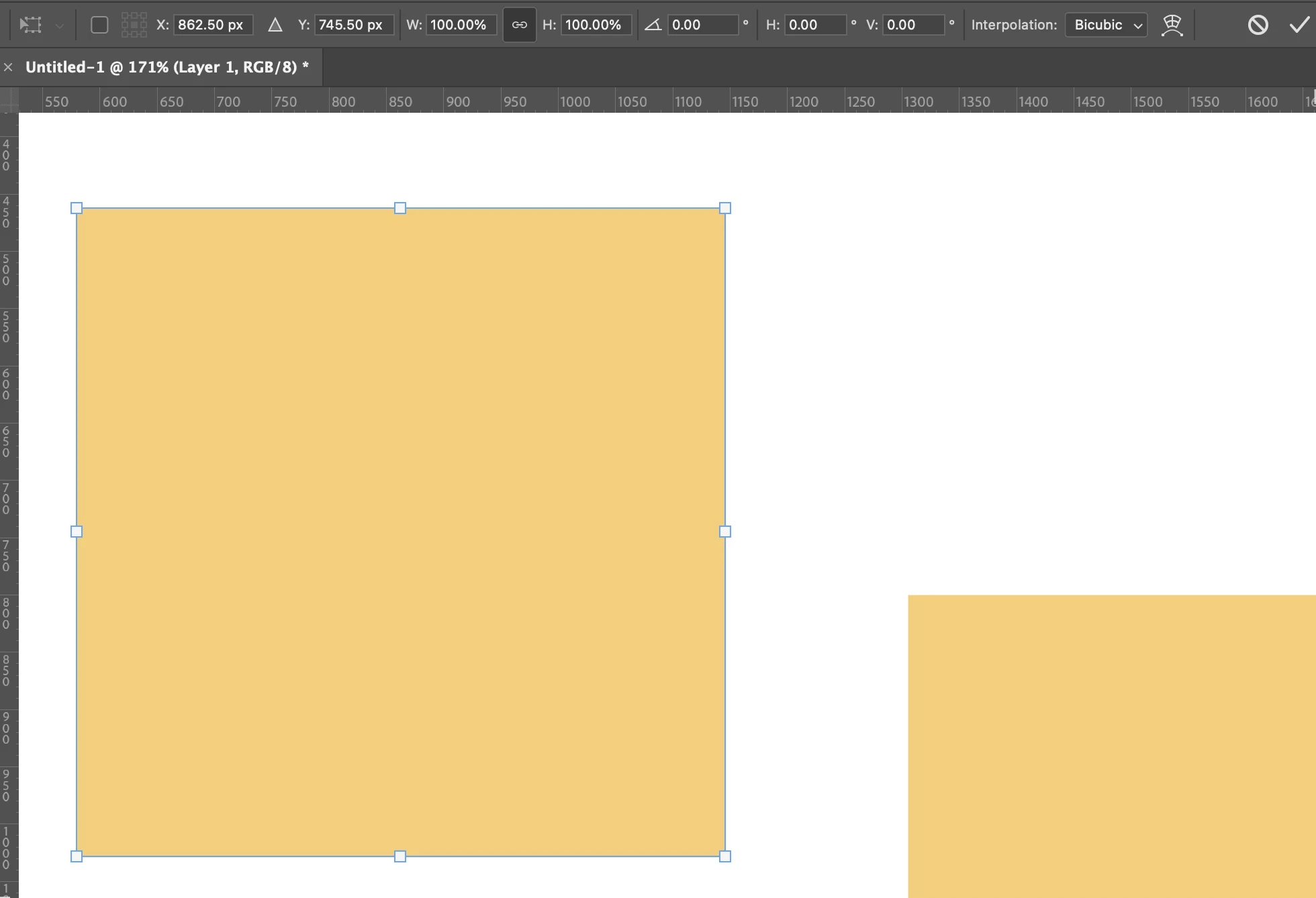This screenshot has height=898, width=1316.
Task: Toggle maintain aspect ratio link button
Action: click(519, 25)
